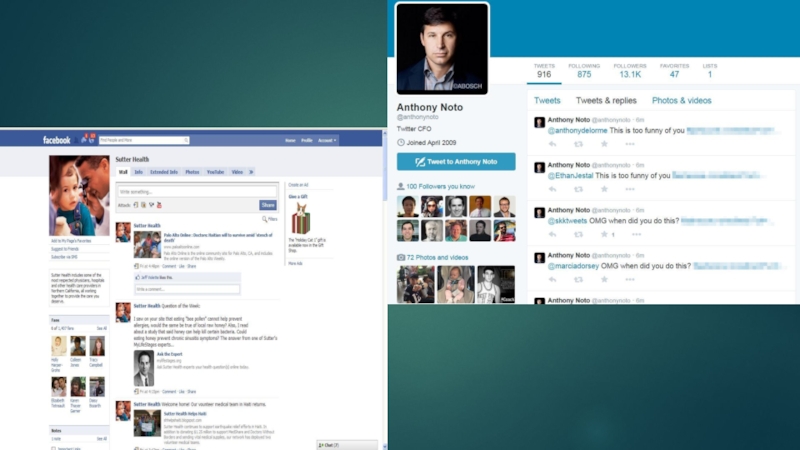Open 72 Photos and videos link

pyautogui.click(x=437, y=258)
